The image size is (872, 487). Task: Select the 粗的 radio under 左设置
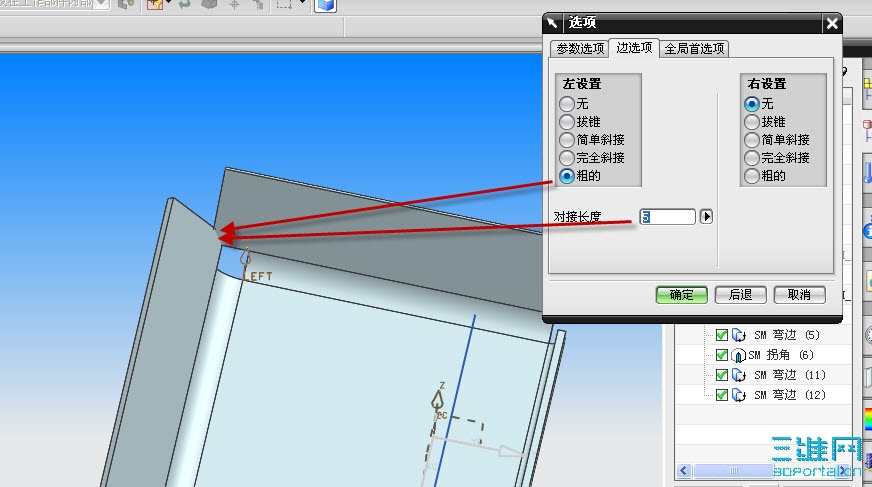point(567,176)
